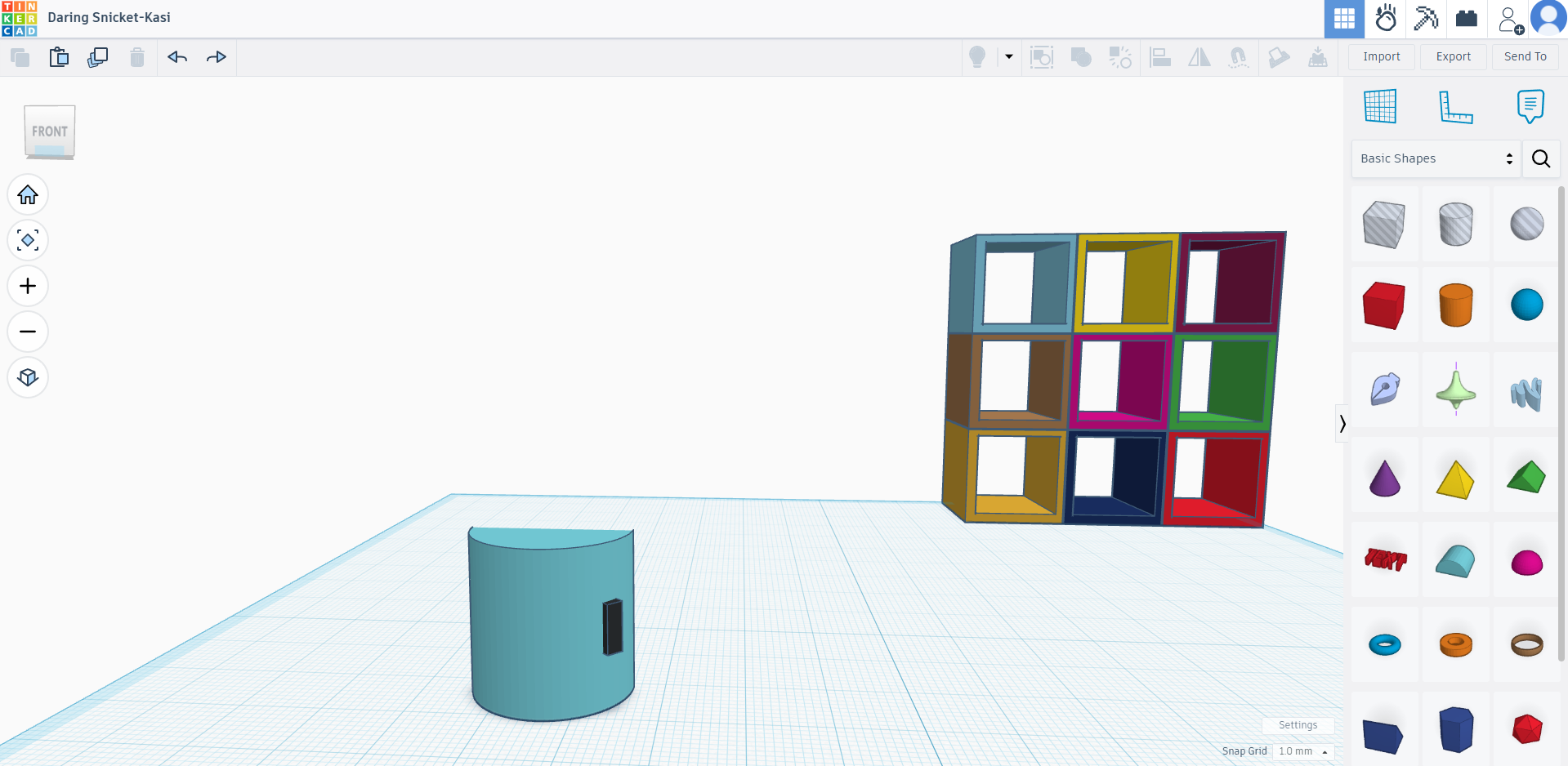Click the Home view button
The image size is (1568, 766).
(x=28, y=194)
